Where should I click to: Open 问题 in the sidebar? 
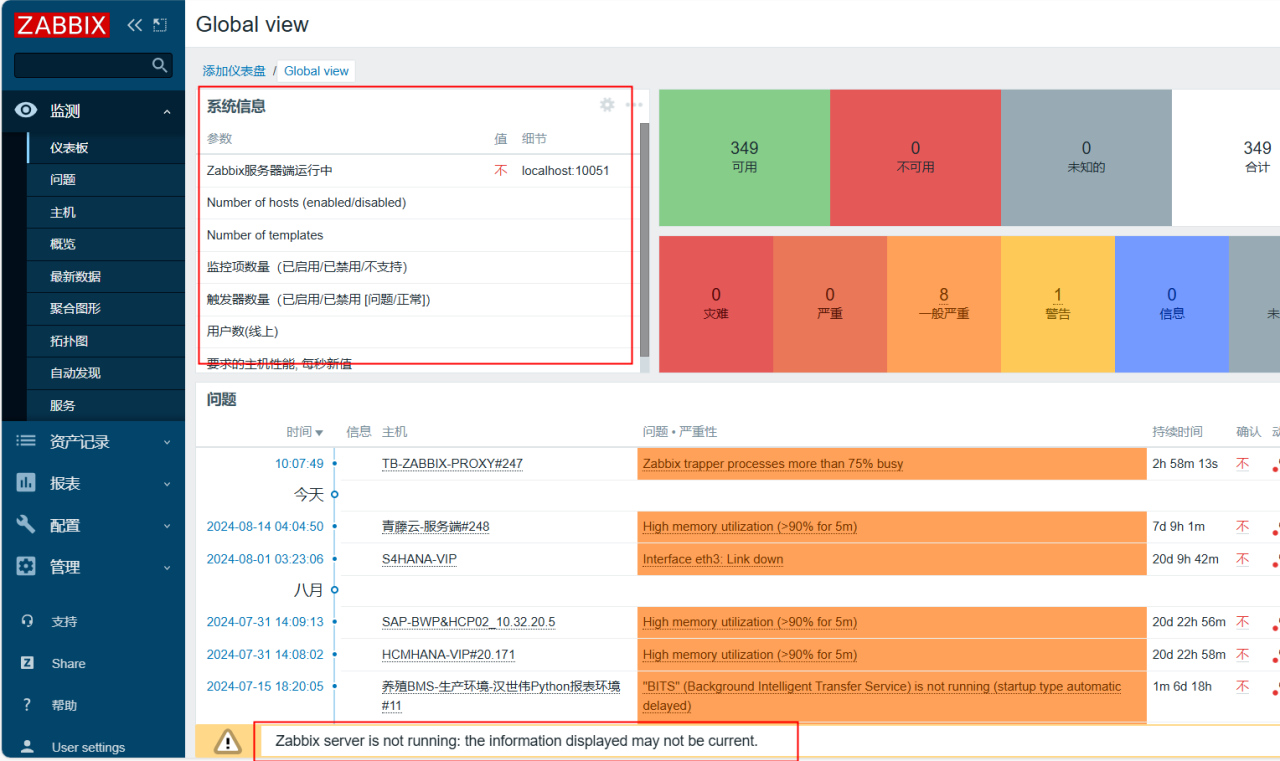click(x=63, y=180)
